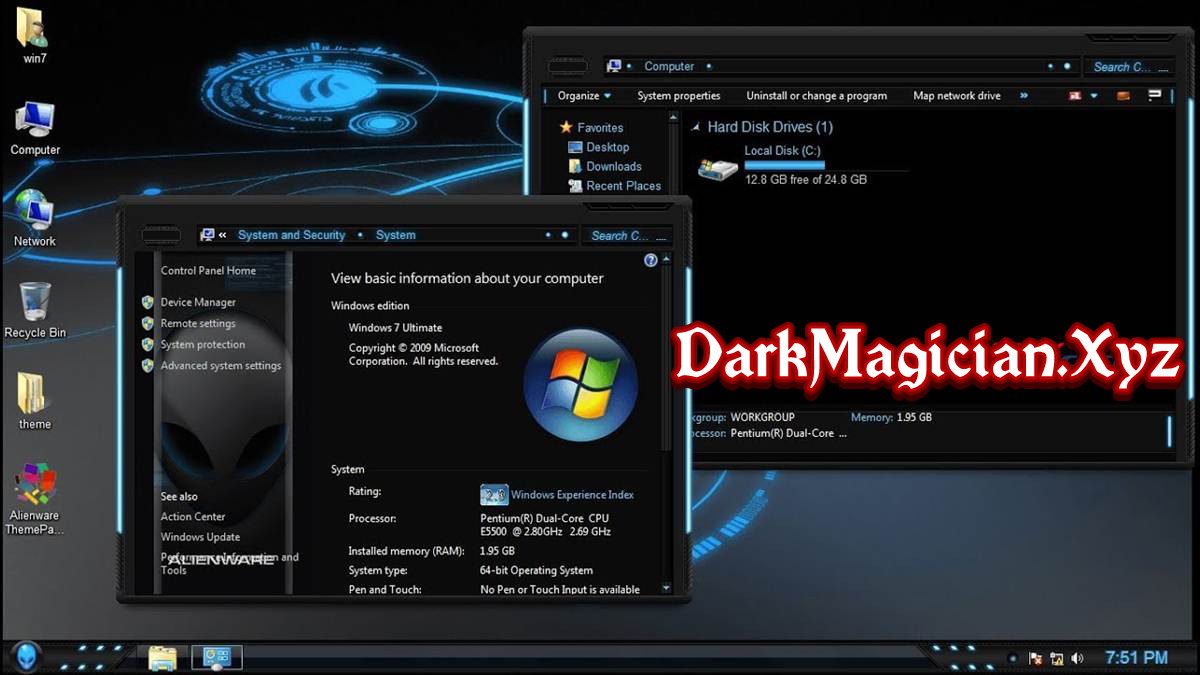The width and height of the screenshot is (1200, 675).
Task: Open Control Panel Home link
Action: [x=208, y=271]
